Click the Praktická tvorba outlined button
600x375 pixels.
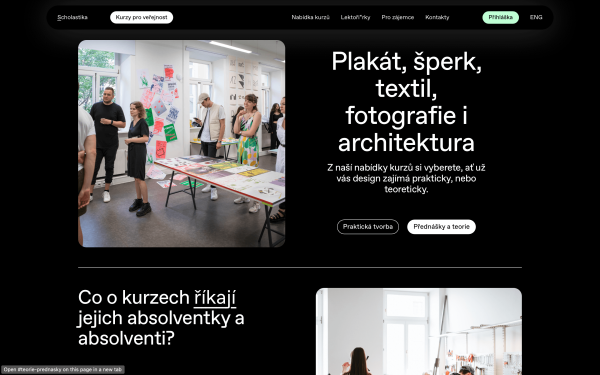(x=368, y=227)
